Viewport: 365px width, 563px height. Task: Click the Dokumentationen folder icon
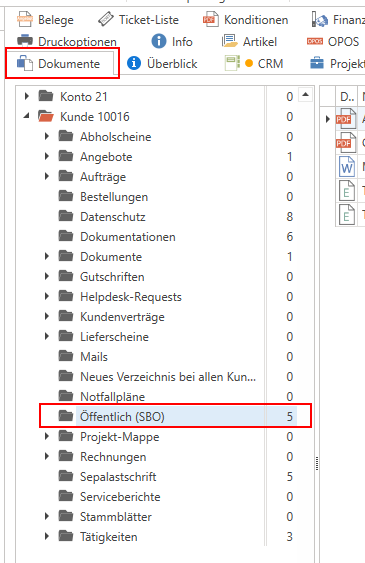[66, 236]
